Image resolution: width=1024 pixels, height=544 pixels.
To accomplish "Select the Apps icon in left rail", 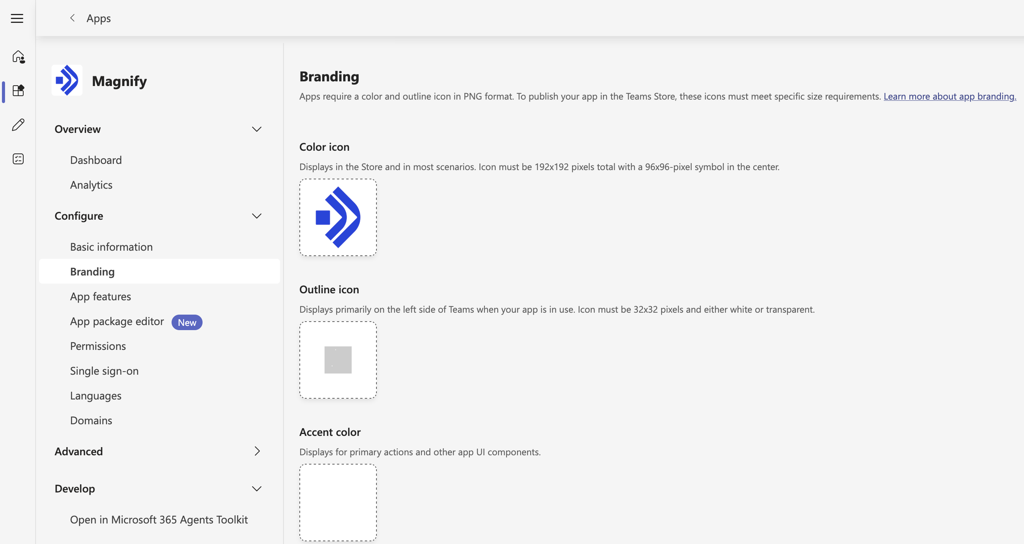I will [x=18, y=91].
